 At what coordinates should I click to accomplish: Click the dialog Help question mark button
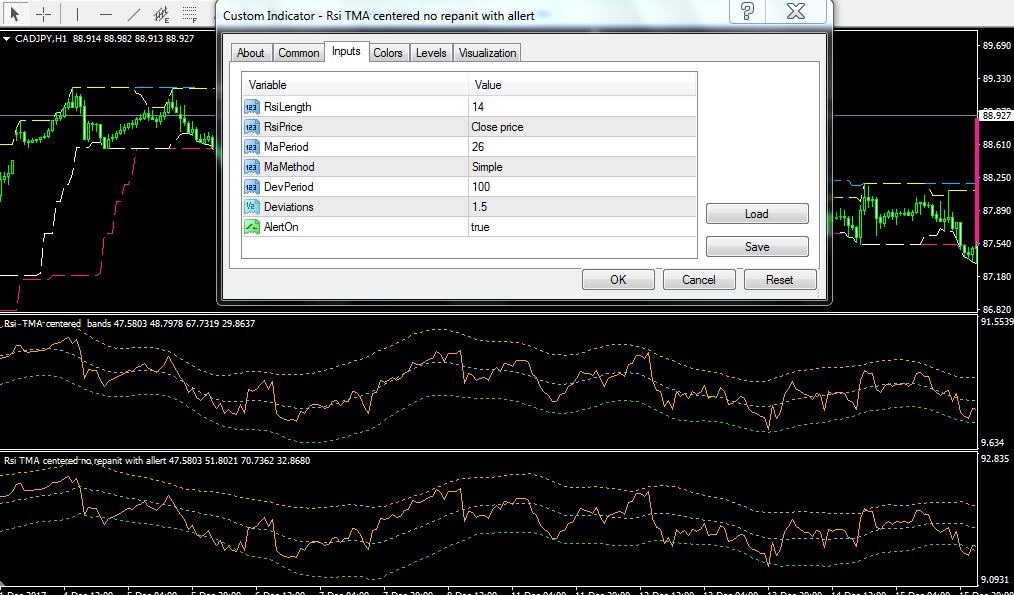click(x=747, y=11)
